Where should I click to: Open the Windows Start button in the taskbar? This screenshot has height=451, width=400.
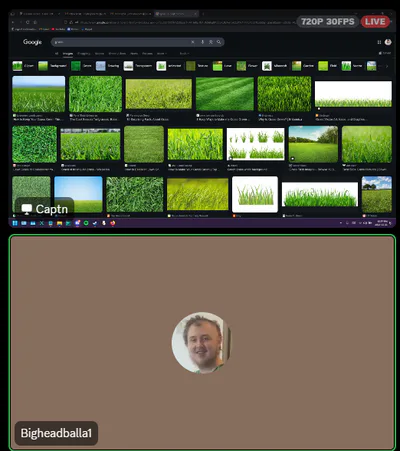click(15, 223)
